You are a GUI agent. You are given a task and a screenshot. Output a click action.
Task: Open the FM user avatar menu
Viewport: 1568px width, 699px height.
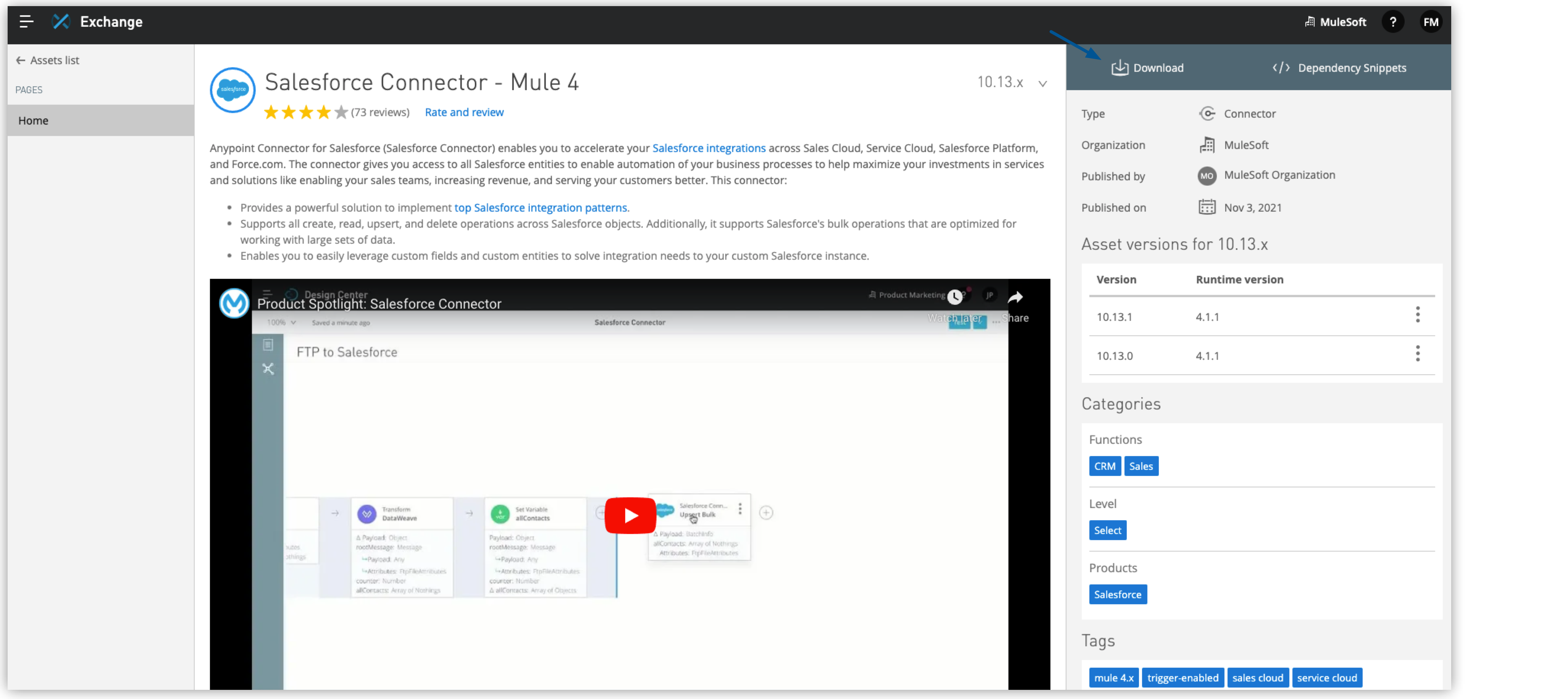click(1431, 21)
